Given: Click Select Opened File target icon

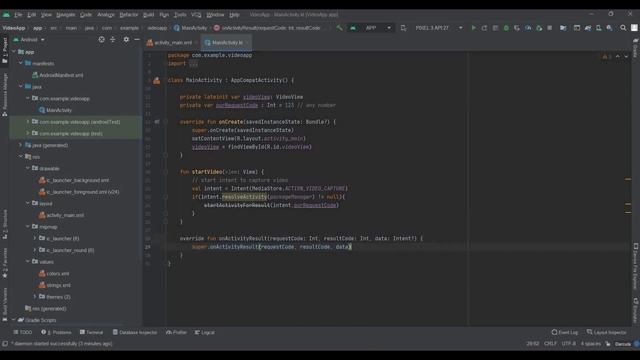Looking at the screenshot, I should click(x=102, y=40).
